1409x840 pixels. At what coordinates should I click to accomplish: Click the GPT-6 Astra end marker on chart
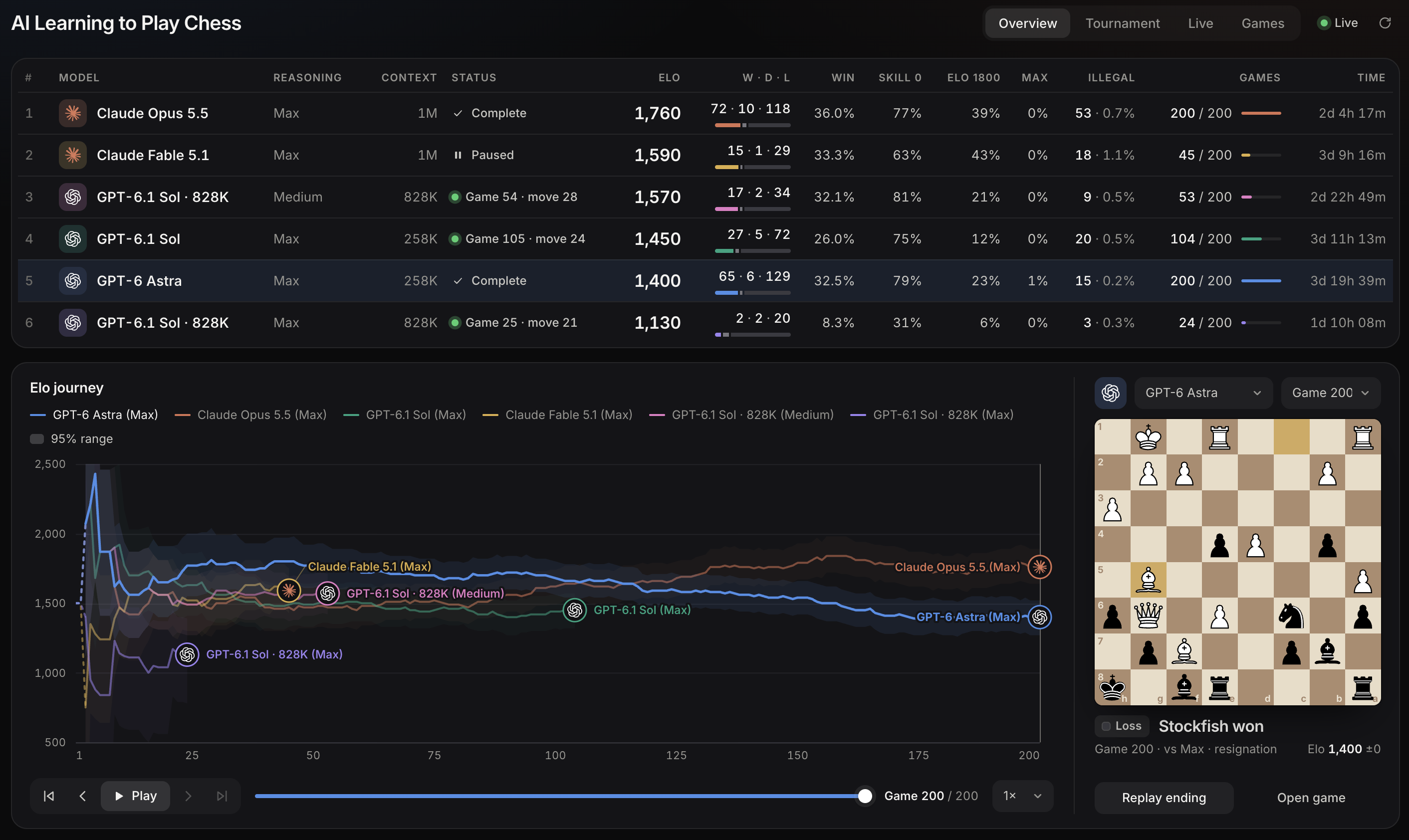[1039, 617]
